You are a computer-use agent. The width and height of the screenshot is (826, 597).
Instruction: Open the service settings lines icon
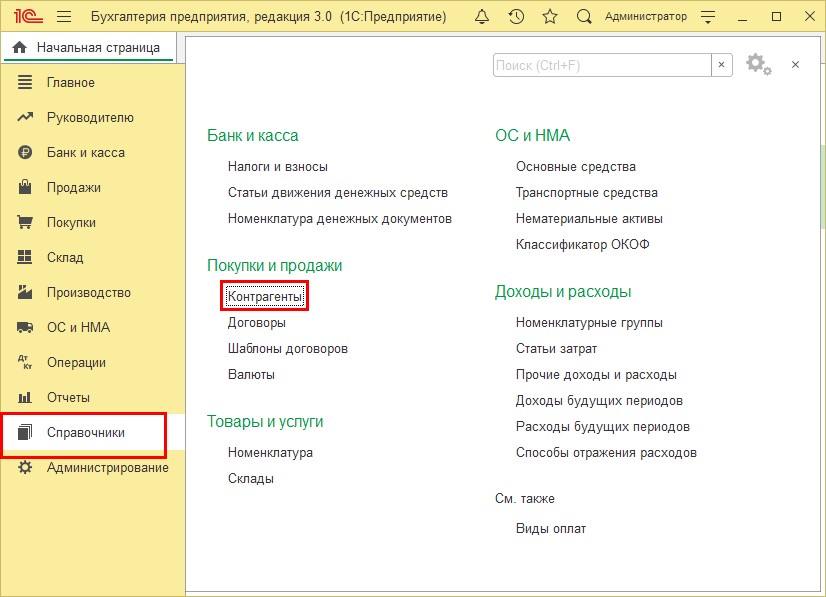pos(707,17)
